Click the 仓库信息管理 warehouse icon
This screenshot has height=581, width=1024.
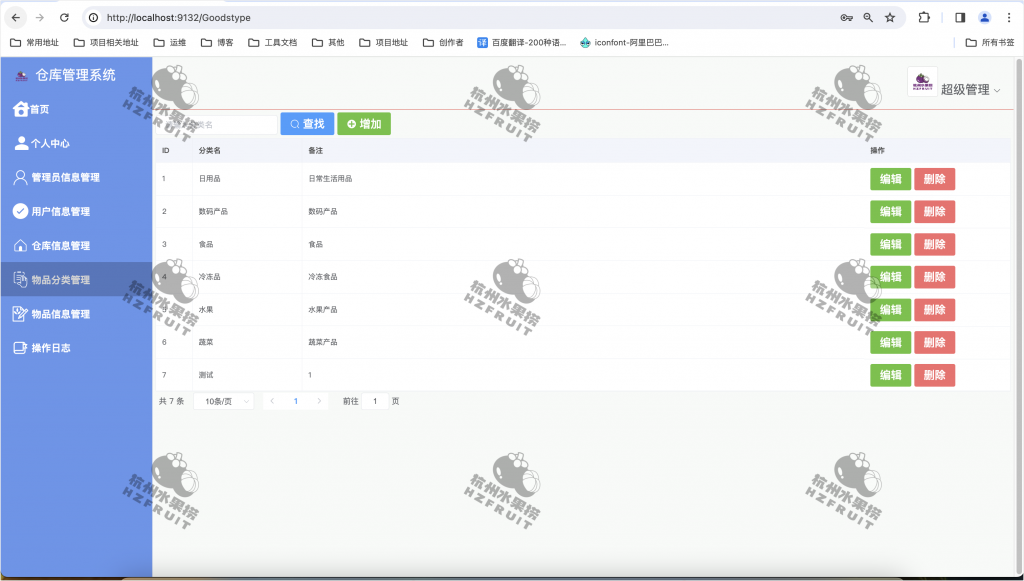point(22,245)
